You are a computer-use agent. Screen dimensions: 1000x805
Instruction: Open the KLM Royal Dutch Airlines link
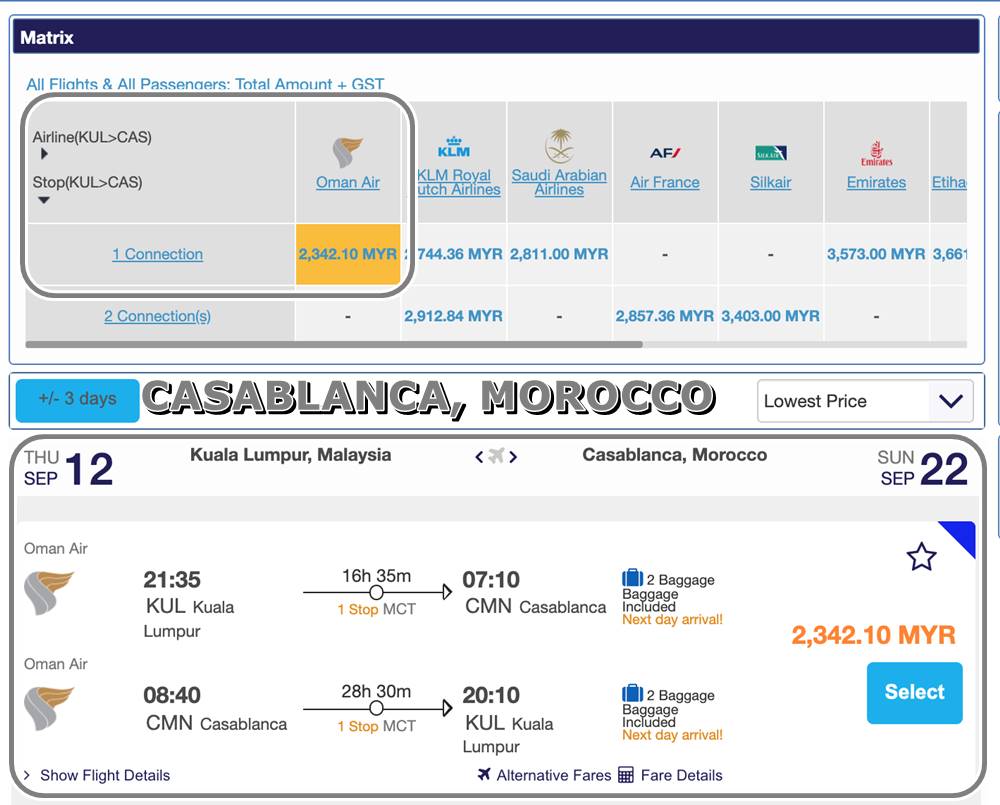(x=459, y=182)
